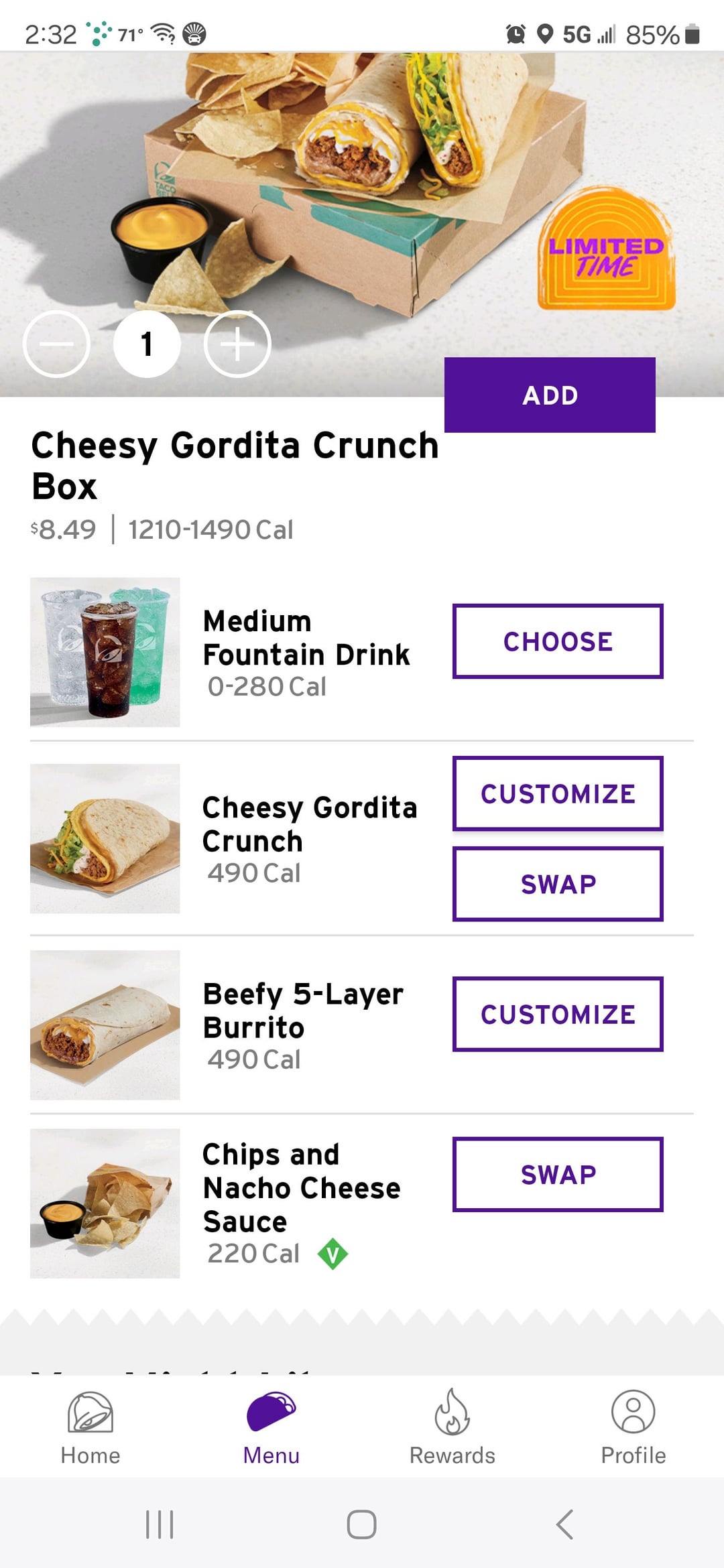Choose a Medium Fountain Drink
This screenshot has height=1568, width=724.
(558, 641)
